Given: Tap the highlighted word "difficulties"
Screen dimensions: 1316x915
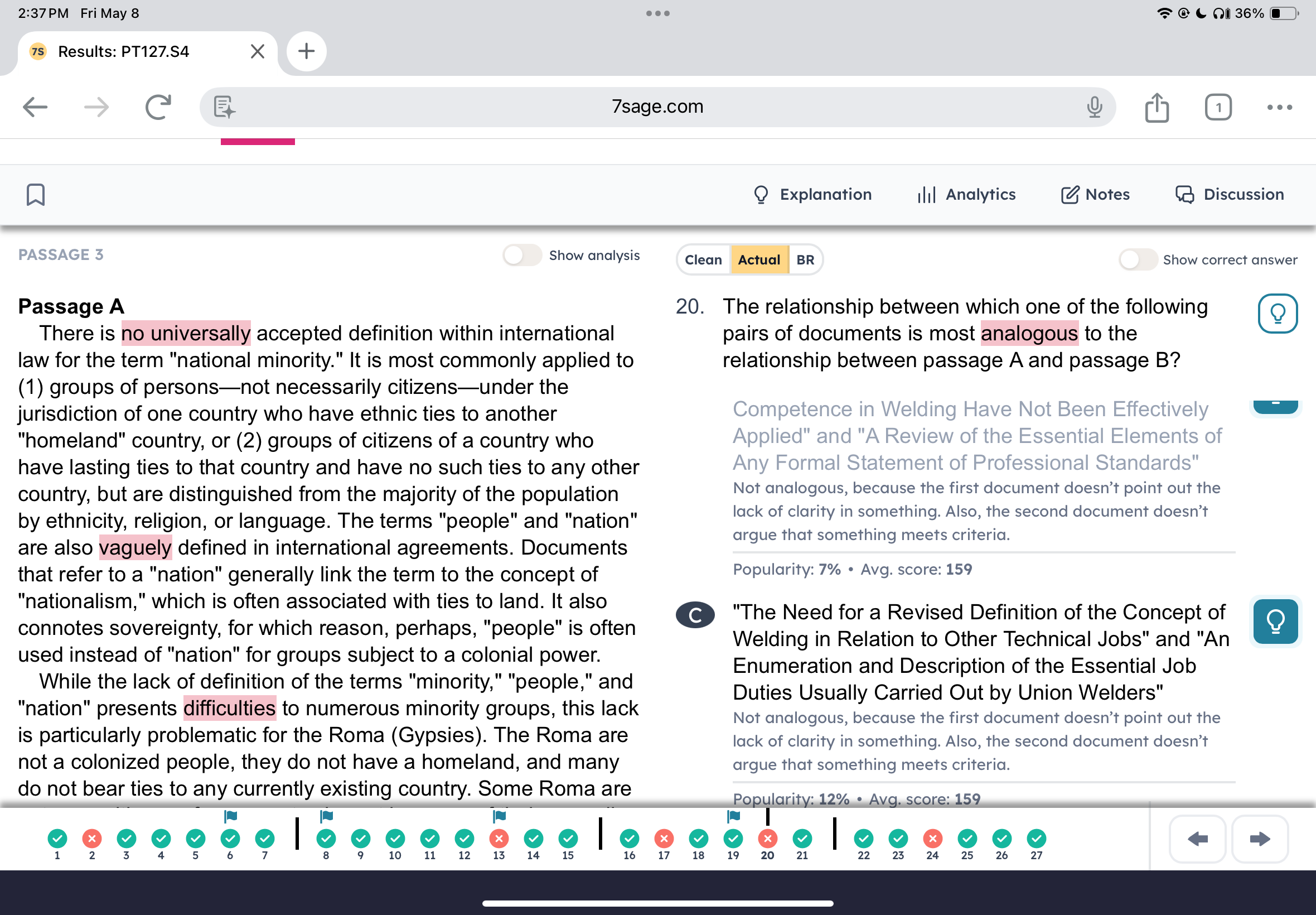Looking at the screenshot, I should point(230,708).
